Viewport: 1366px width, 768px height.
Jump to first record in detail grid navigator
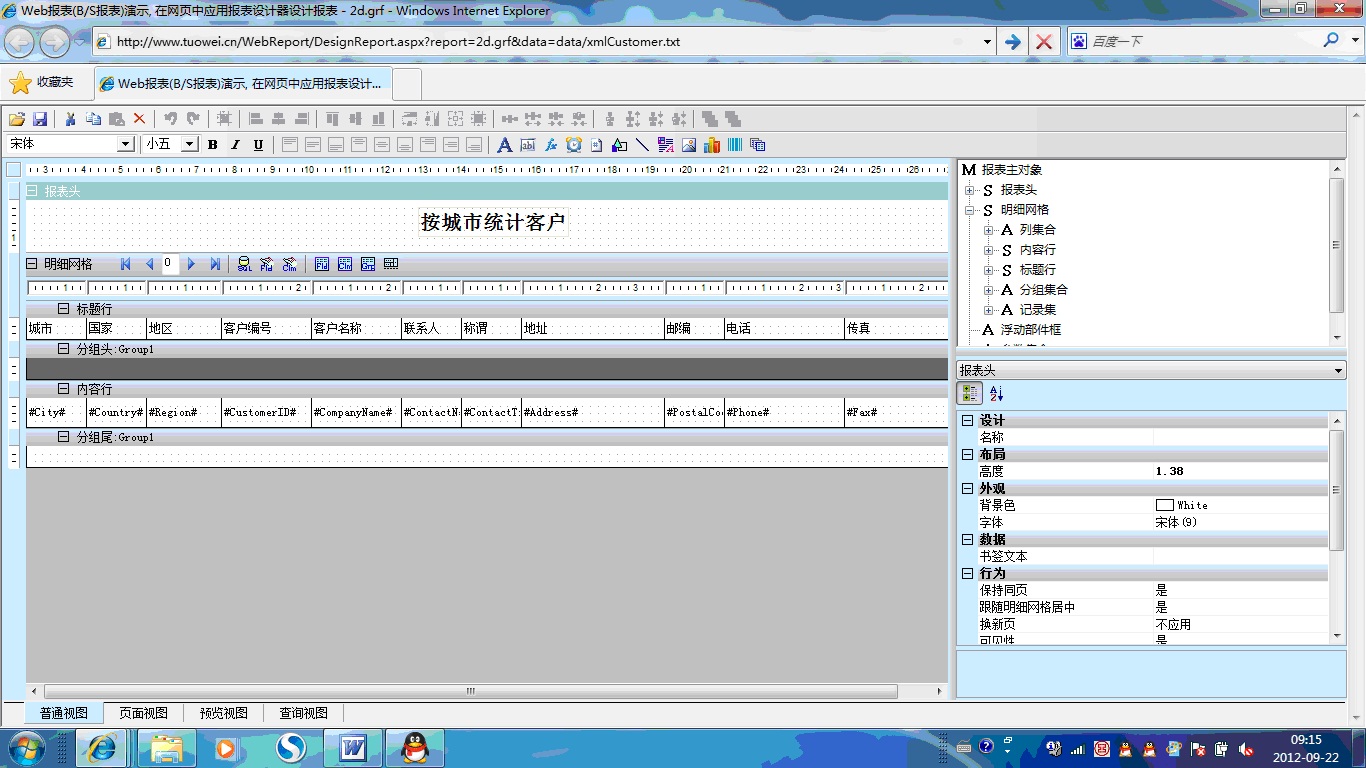pyautogui.click(x=126, y=264)
